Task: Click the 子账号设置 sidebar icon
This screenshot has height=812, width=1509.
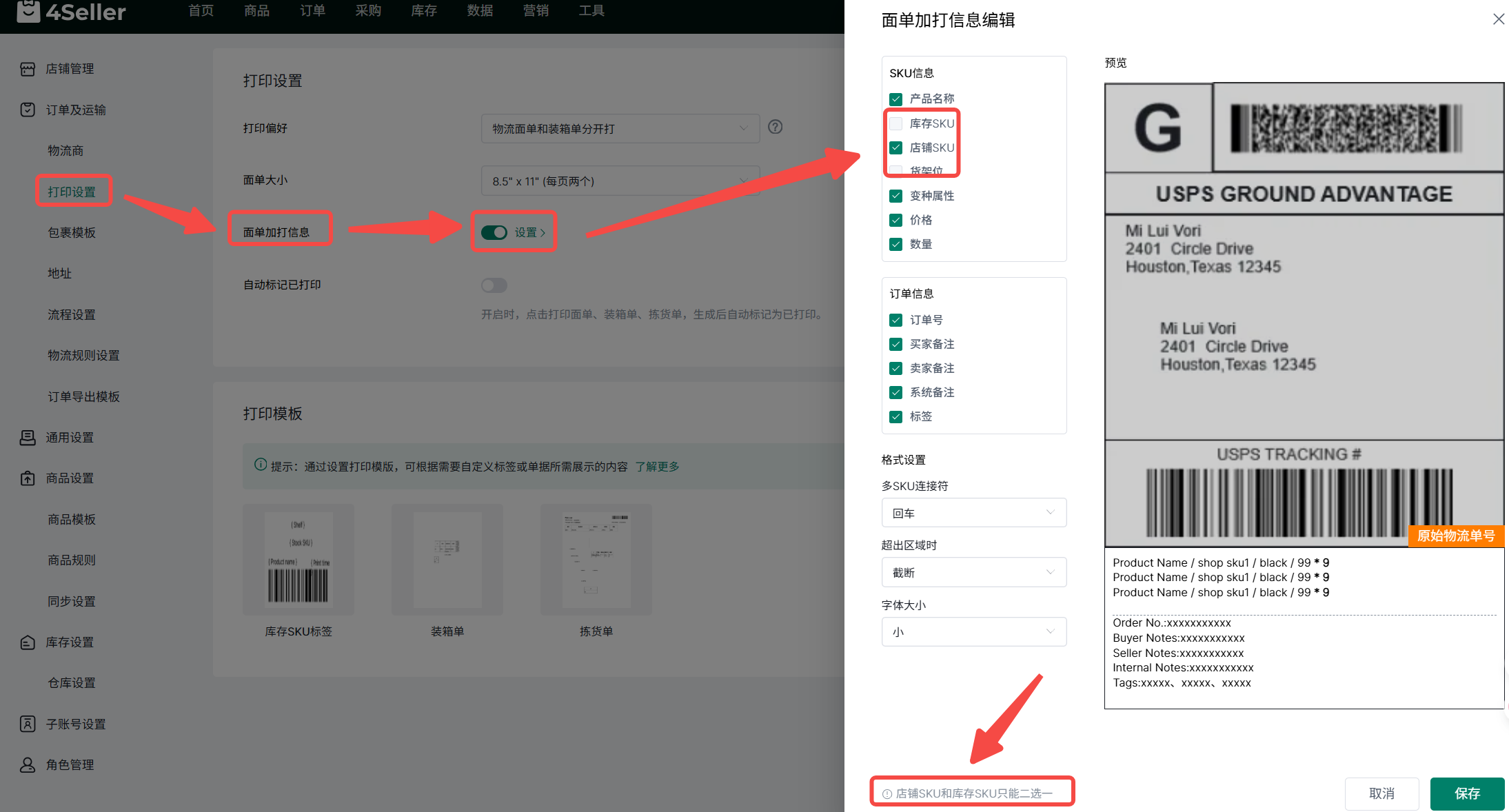Action: (x=28, y=724)
